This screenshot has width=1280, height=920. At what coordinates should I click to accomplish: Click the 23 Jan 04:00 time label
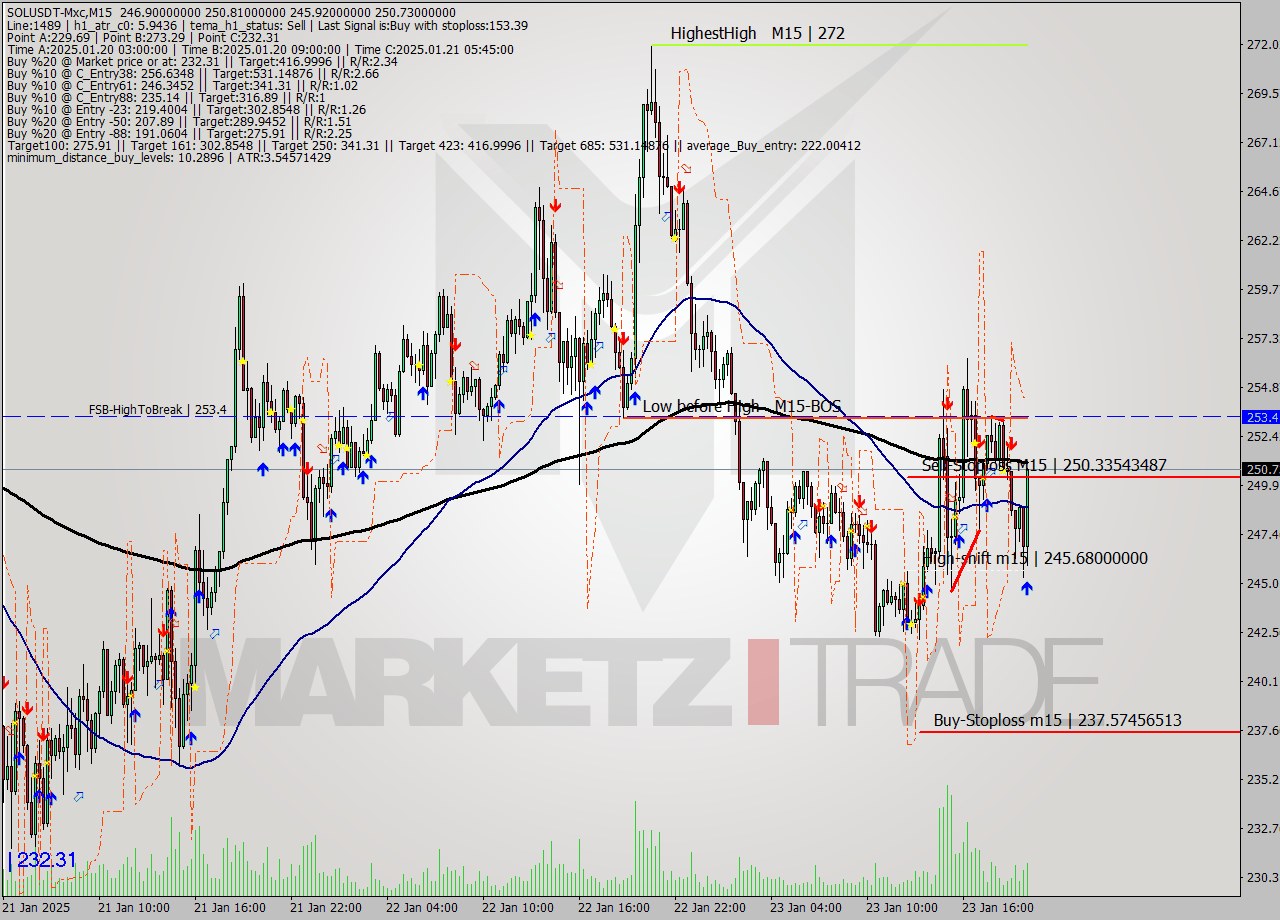coord(806,907)
